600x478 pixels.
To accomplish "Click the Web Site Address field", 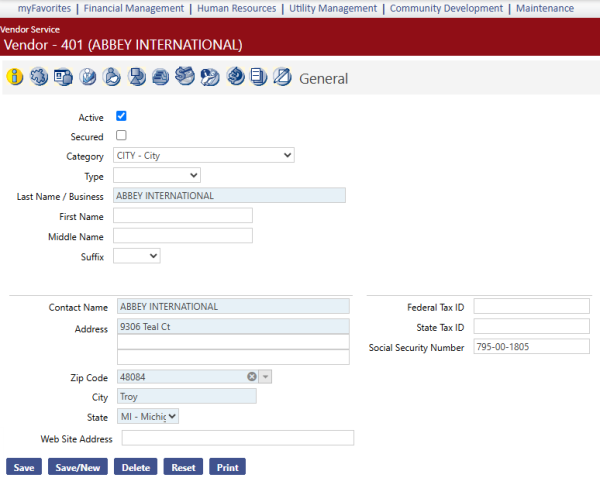I will pos(238,438).
